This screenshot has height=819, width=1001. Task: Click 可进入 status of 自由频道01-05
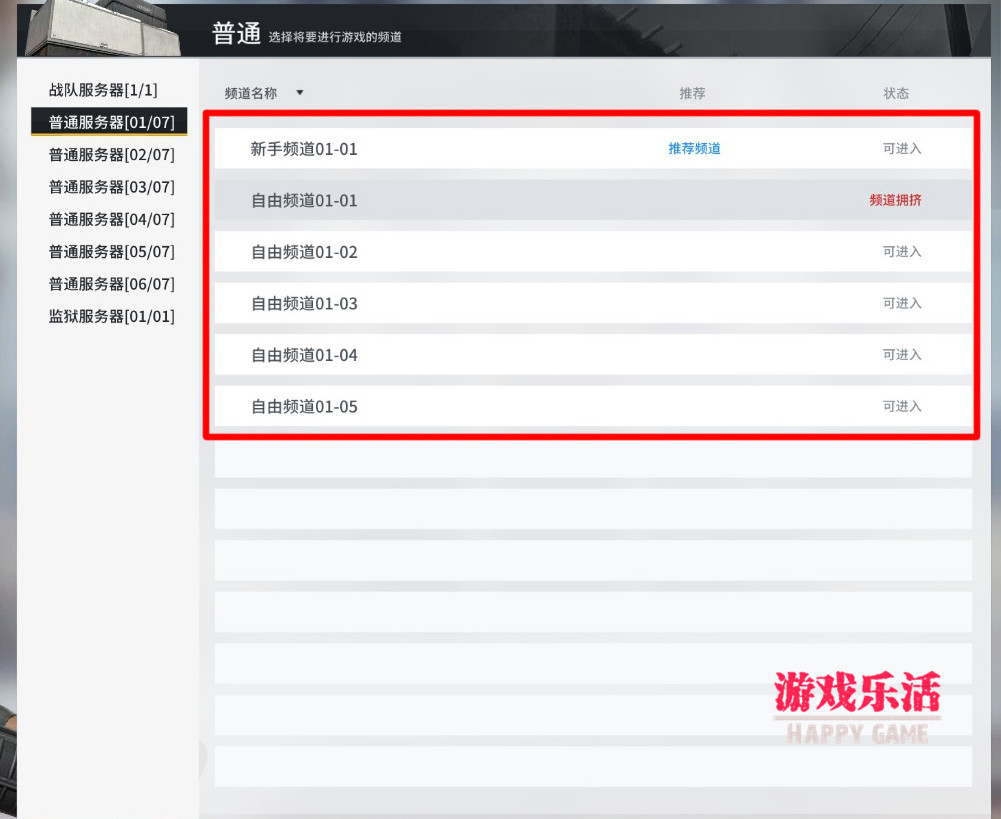[x=902, y=407]
